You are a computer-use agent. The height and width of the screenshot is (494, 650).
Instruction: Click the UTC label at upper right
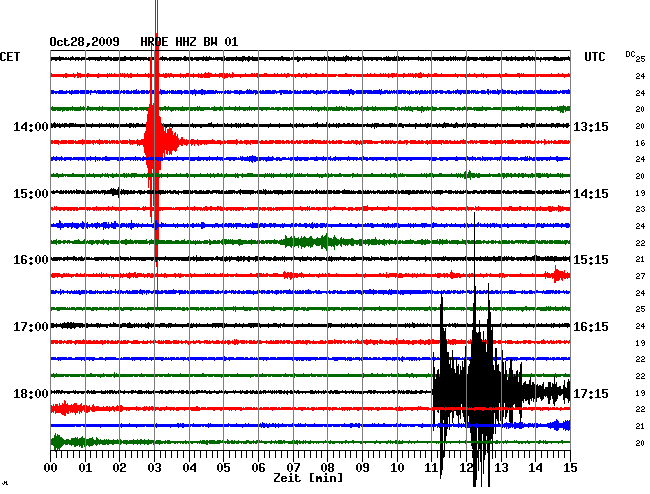(x=594, y=57)
